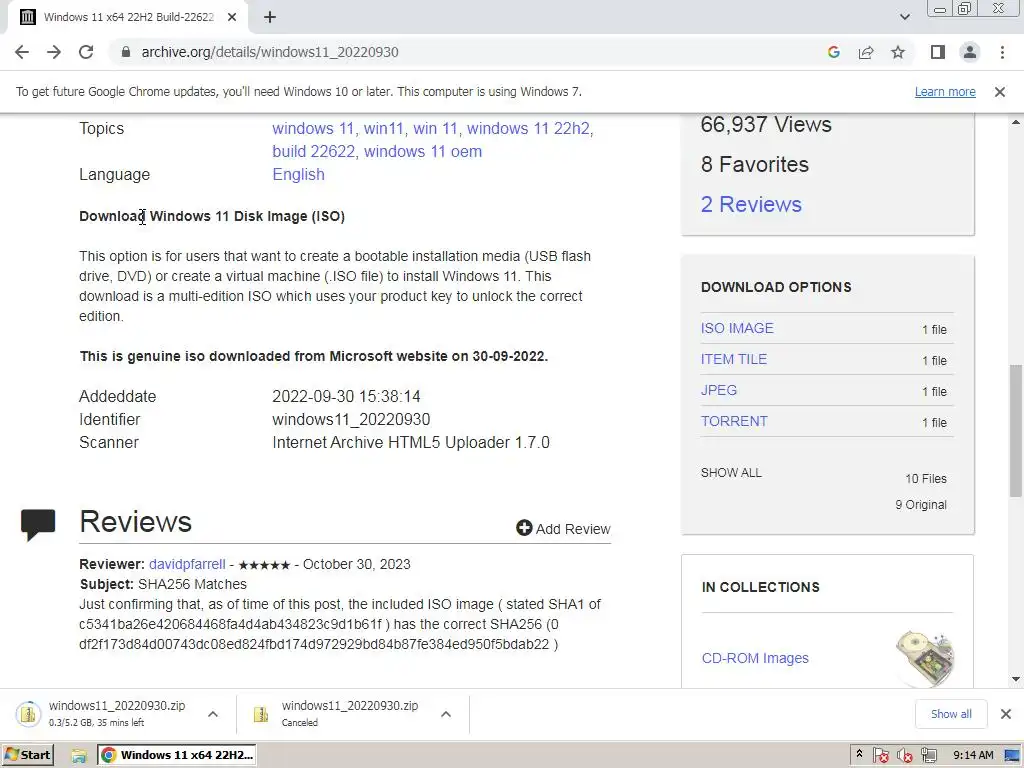Select the Identifier value windows11_20220930
Image resolution: width=1024 pixels, height=768 pixels.
point(351,419)
